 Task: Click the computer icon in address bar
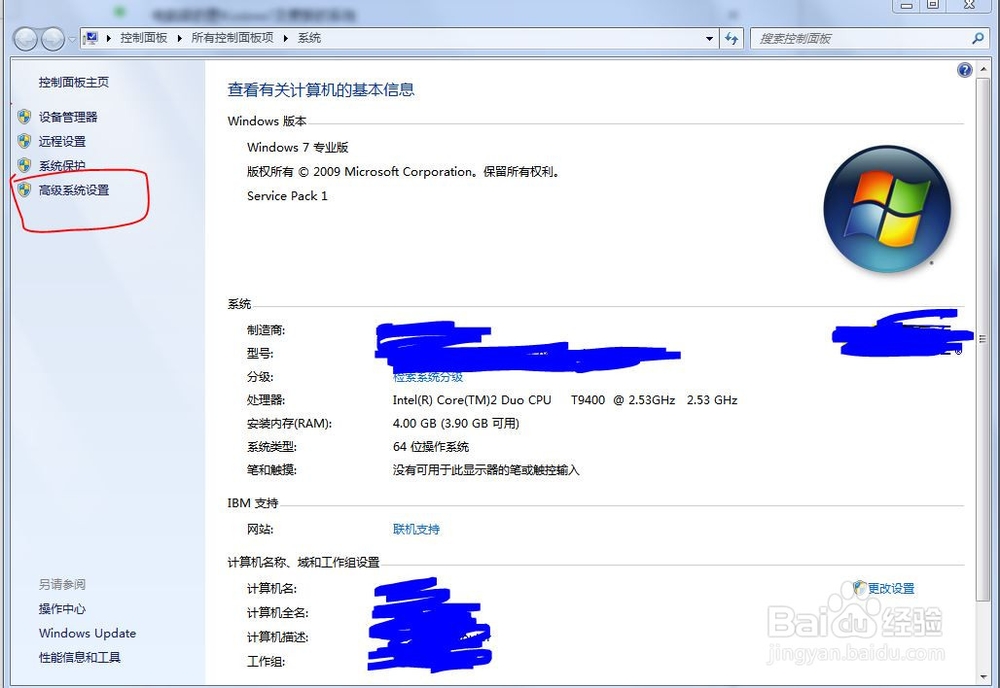pos(91,38)
